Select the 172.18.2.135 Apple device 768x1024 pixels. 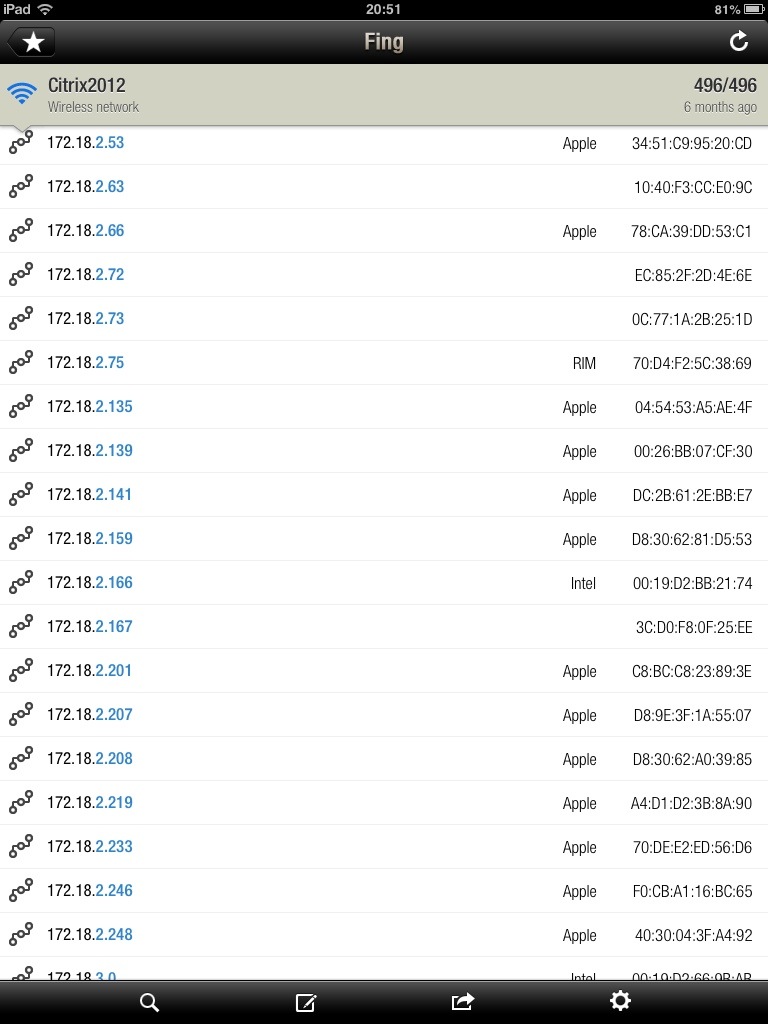[384, 407]
